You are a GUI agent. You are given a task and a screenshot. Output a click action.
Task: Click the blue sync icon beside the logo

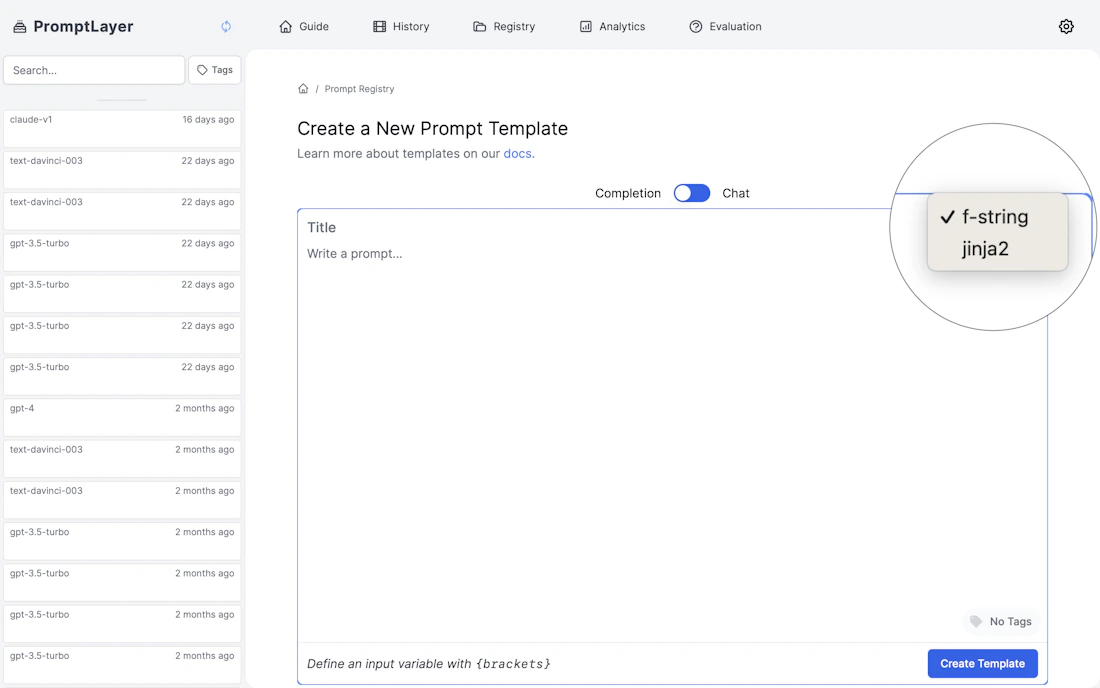pyautogui.click(x=226, y=27)
